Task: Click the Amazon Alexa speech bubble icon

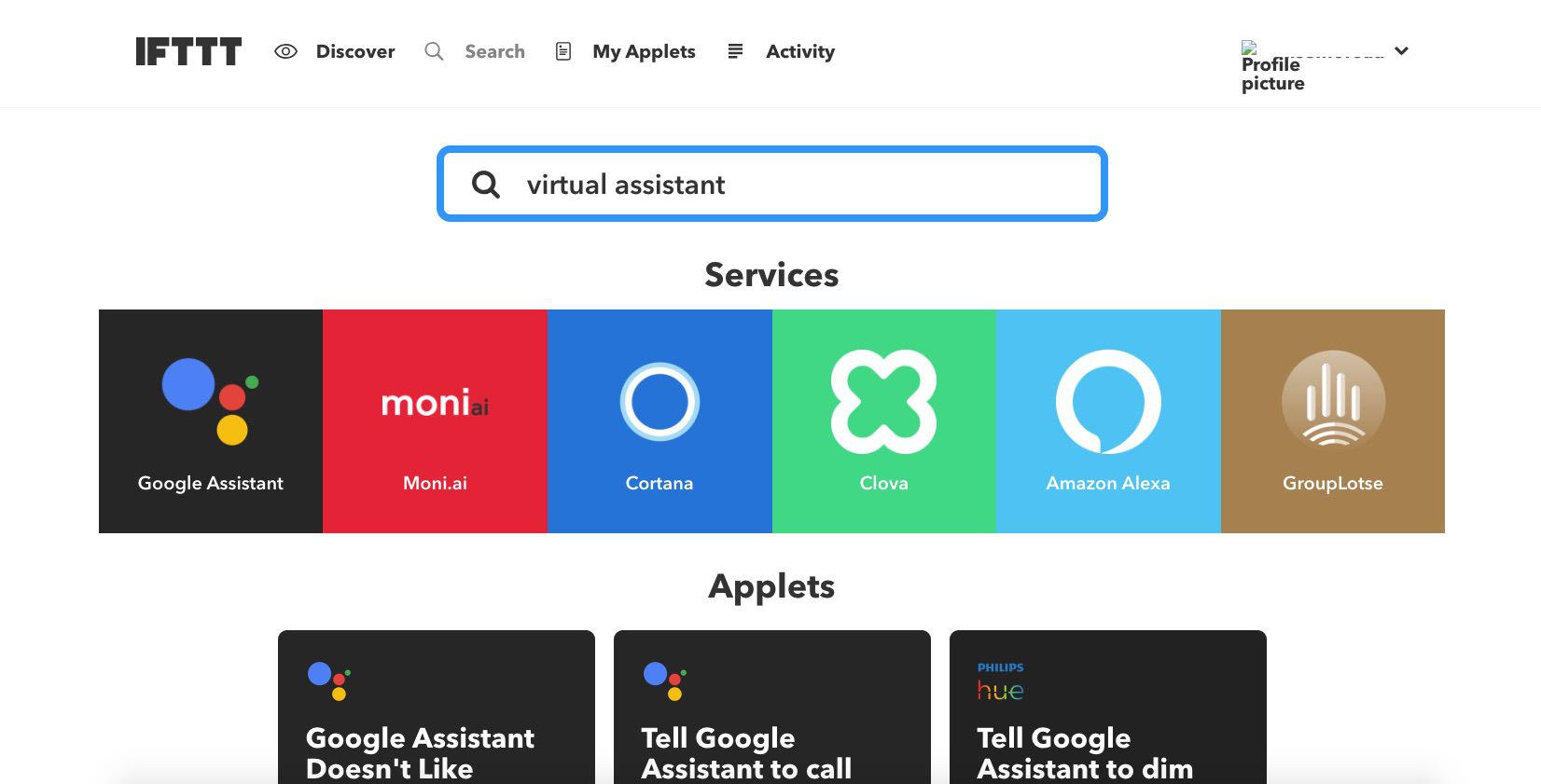Action: coord(1108,402)
